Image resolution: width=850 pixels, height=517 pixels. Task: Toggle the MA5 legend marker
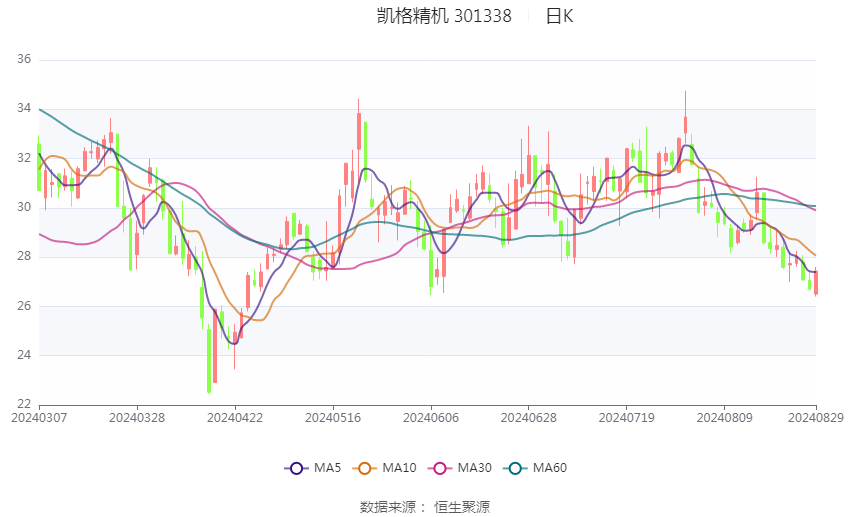[296, 468]
